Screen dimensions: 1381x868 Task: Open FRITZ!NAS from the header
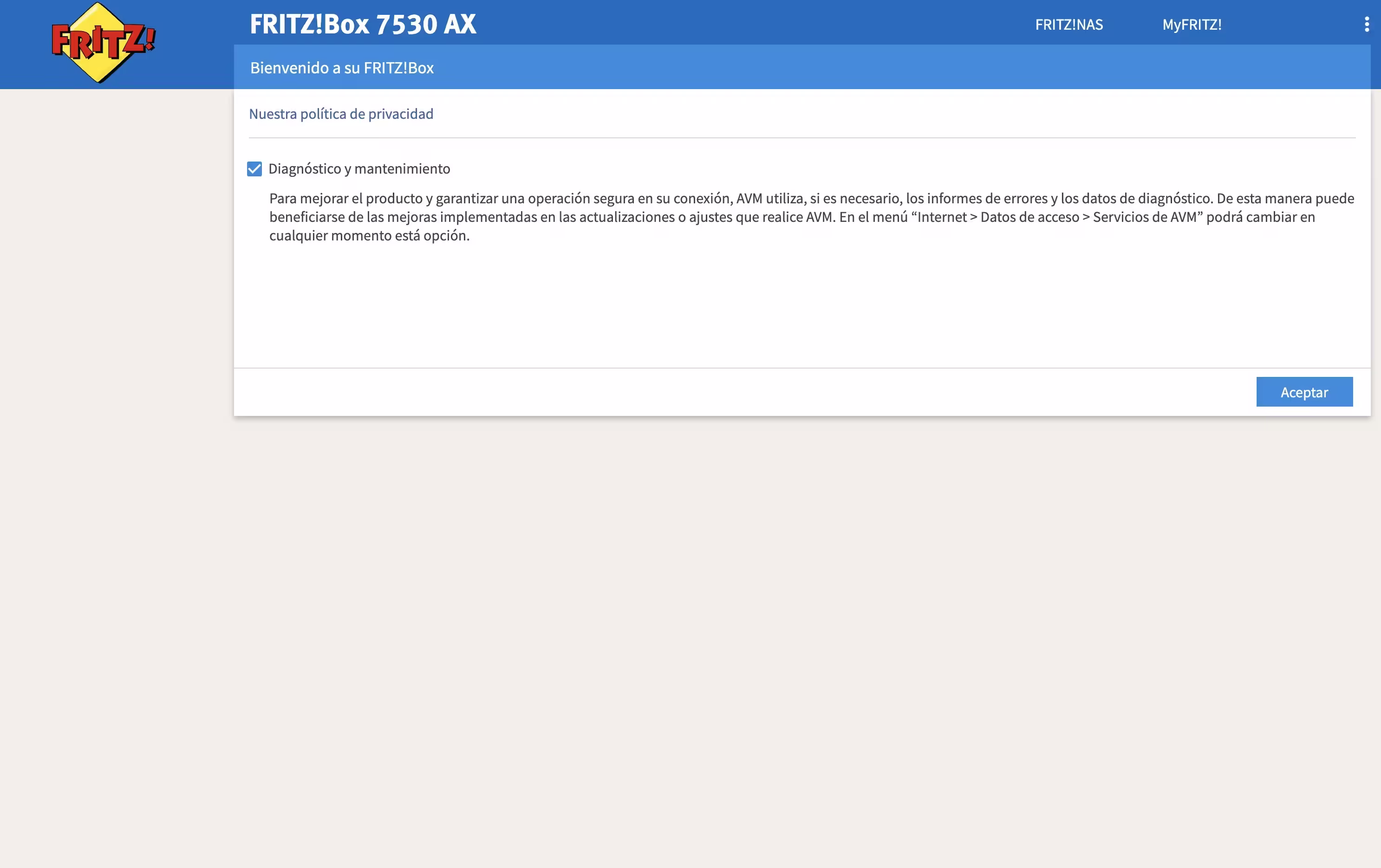point(1069,25)
